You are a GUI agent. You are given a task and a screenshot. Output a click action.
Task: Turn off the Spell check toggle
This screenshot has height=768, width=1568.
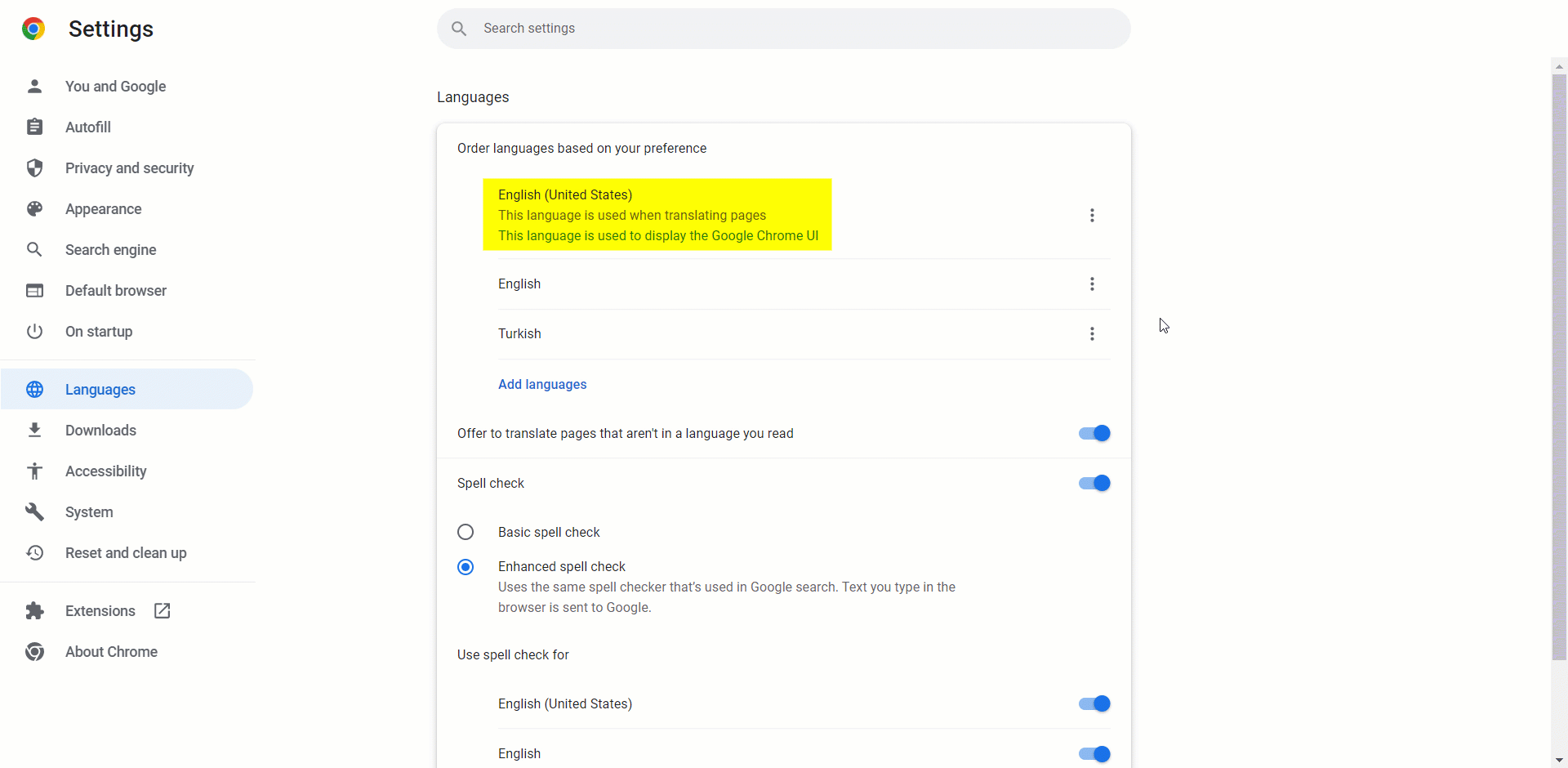pyautogui.click(x=1094, y=483)
